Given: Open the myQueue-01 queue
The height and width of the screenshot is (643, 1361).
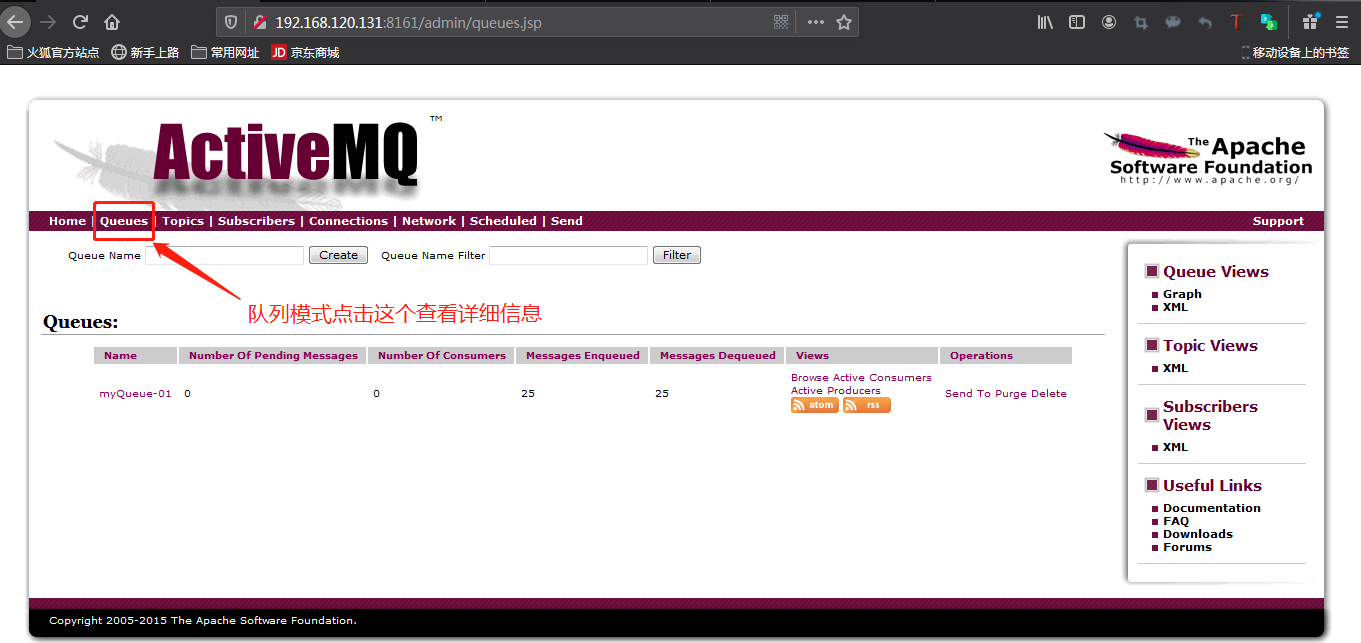Looking at the screenshot, I should point(135,394).
